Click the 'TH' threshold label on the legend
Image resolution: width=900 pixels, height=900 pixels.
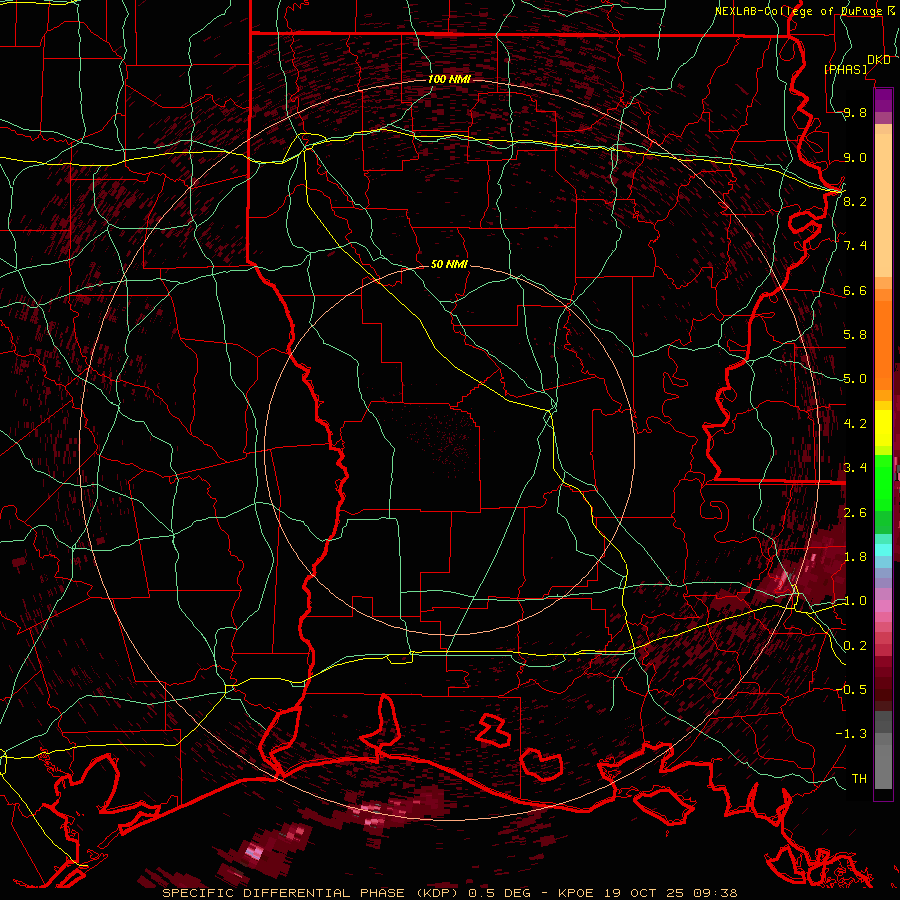click(x=859, y=778)
